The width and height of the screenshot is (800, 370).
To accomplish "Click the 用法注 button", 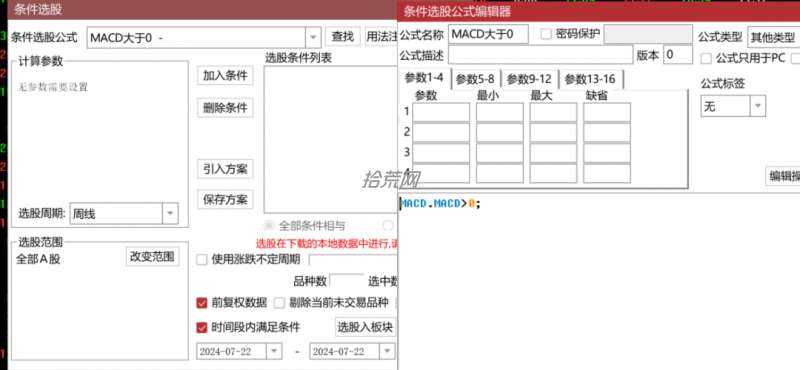I will pos(381,37).
